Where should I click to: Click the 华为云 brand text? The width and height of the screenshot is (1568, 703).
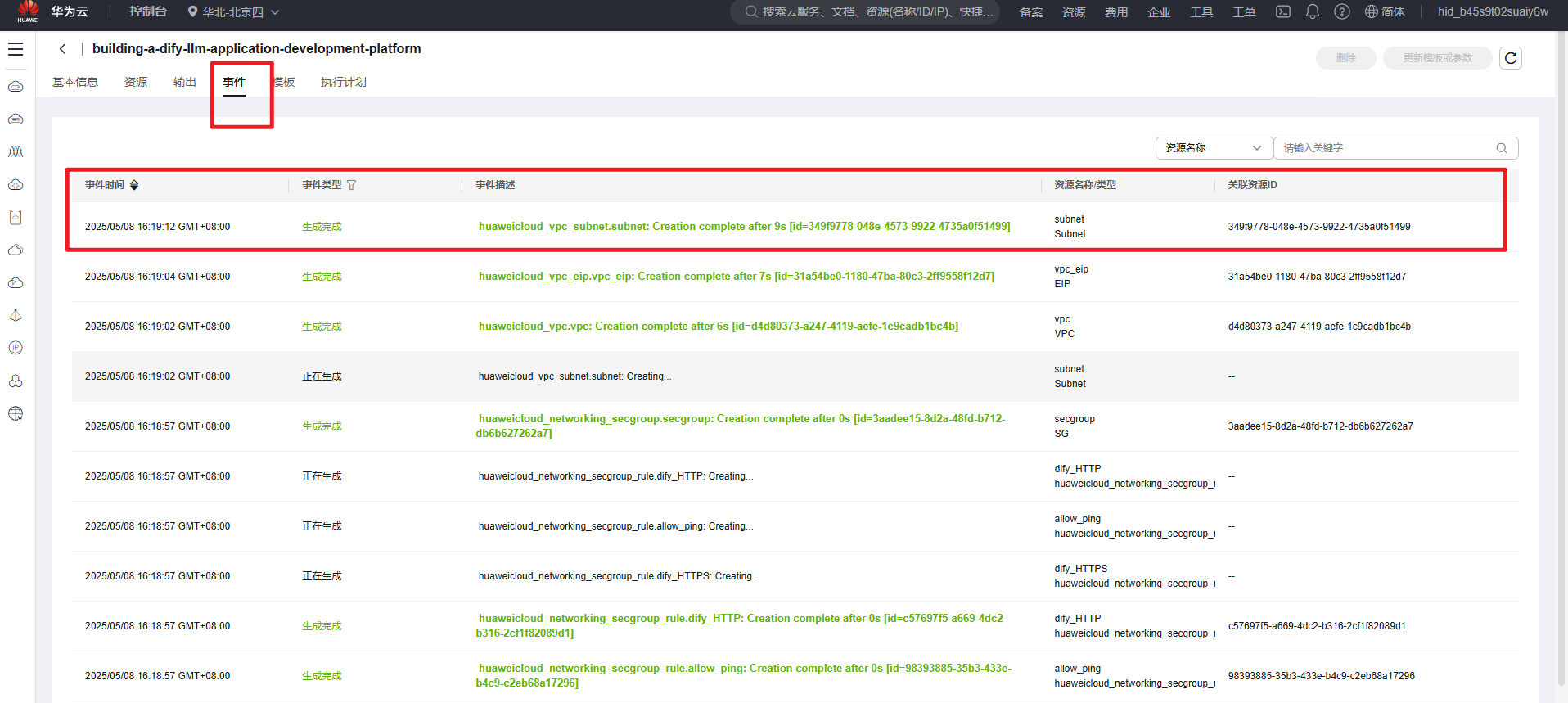pos(70,11)
